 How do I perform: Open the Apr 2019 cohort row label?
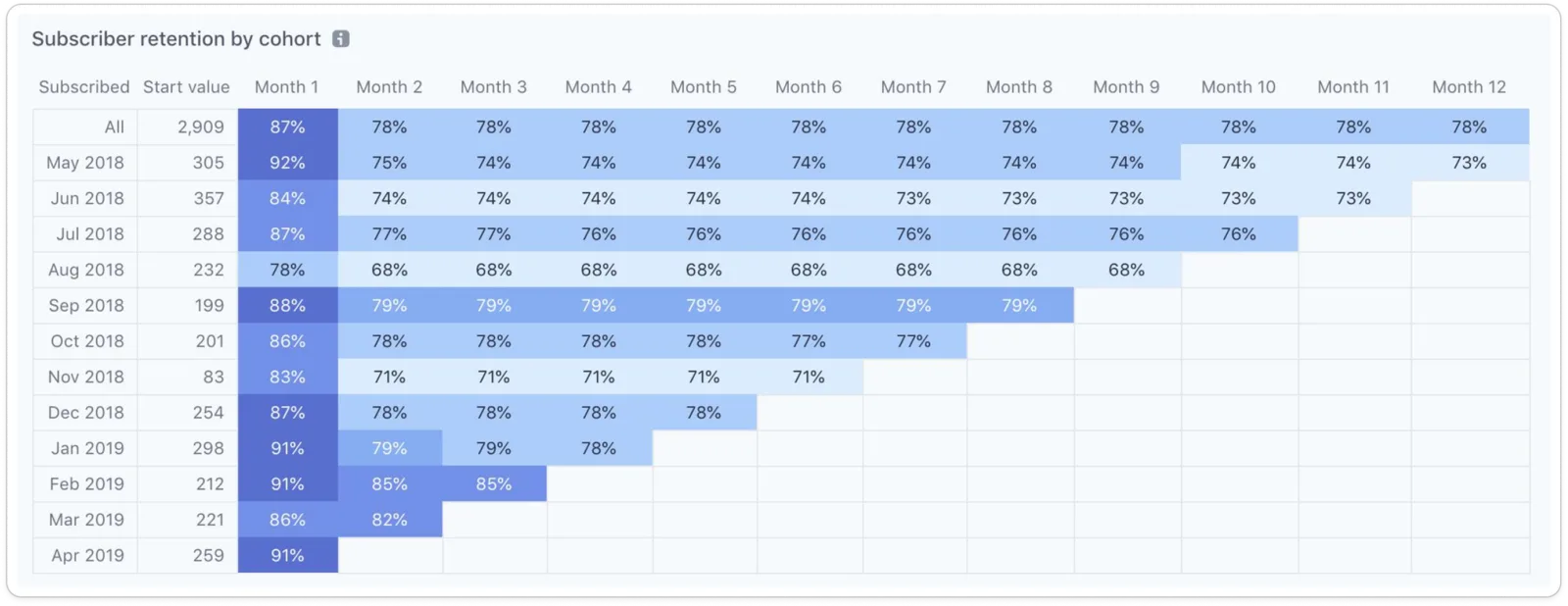(x=85, y=555)
